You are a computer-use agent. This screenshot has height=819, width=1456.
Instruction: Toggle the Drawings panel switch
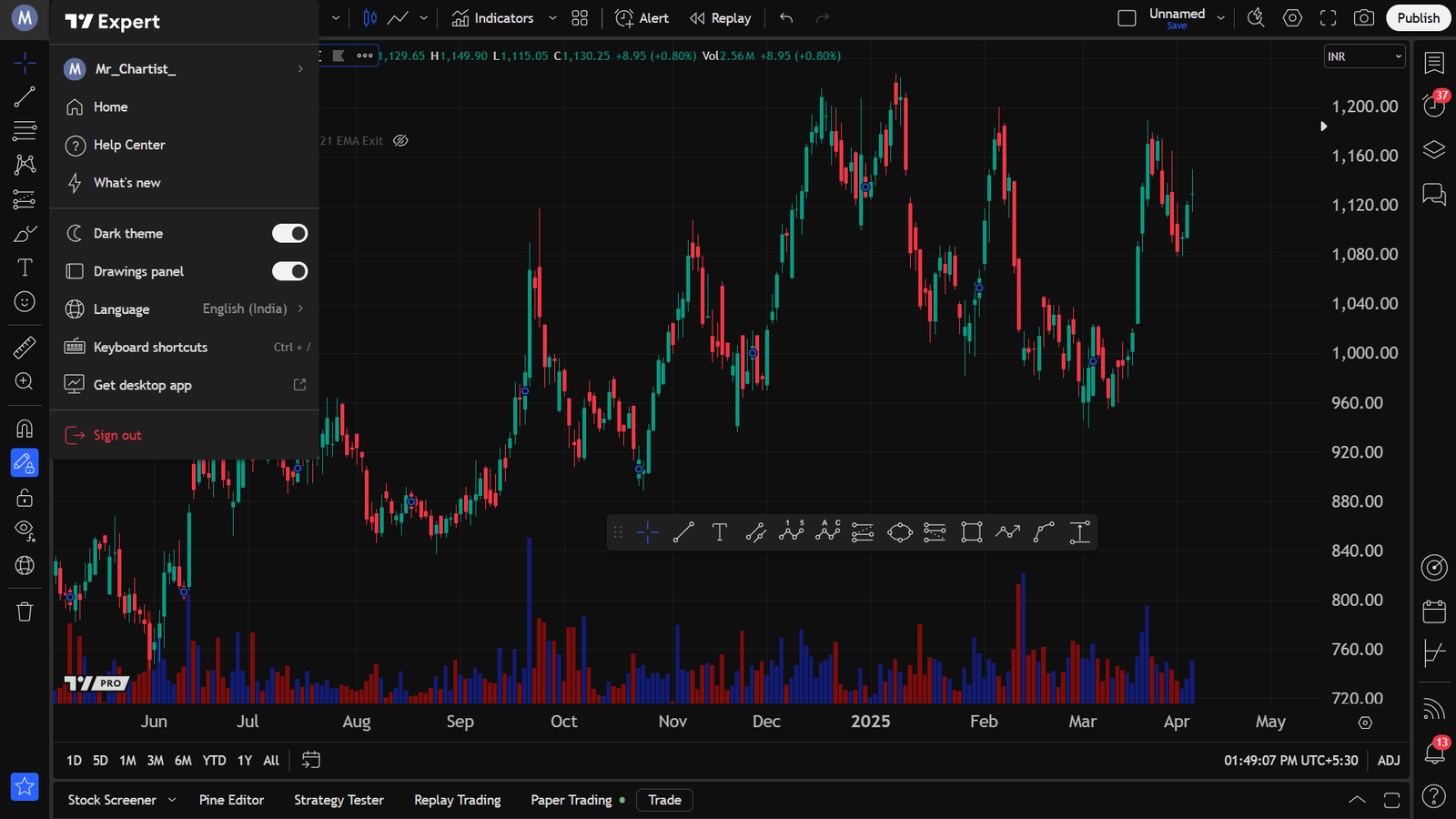coord(289,271)
